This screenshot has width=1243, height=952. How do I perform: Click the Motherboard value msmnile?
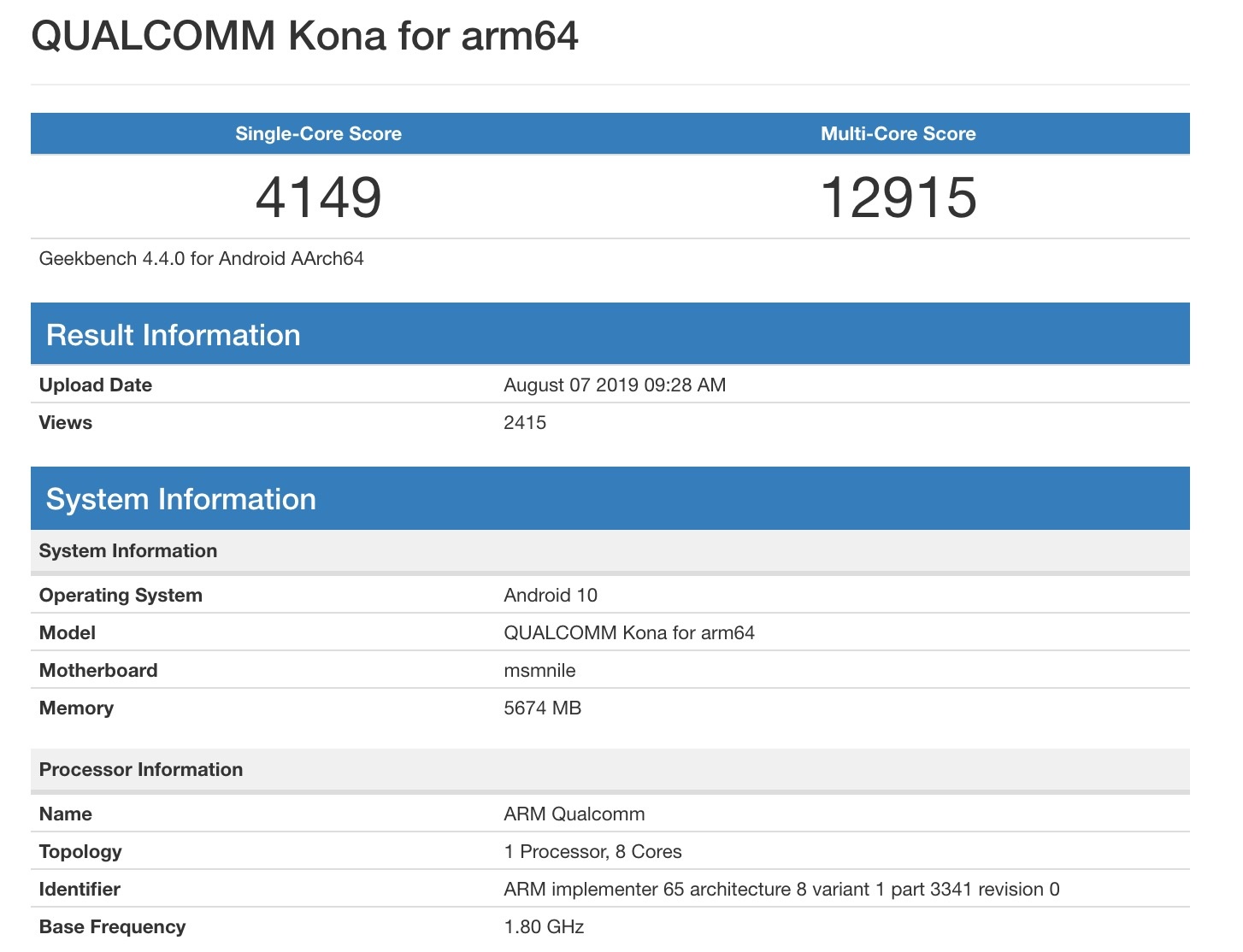pos(539,670)
